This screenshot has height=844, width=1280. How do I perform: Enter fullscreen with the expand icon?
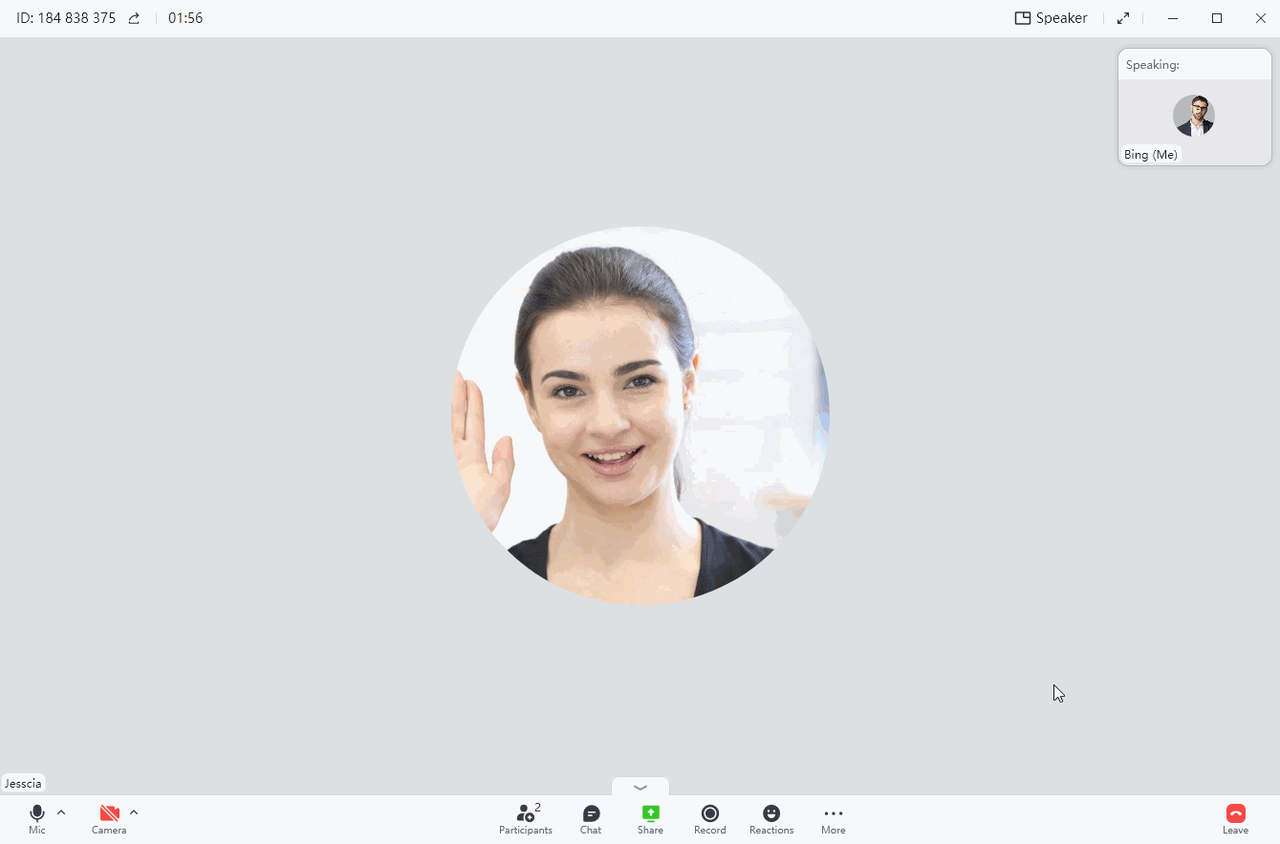(x=1122, y=17)
